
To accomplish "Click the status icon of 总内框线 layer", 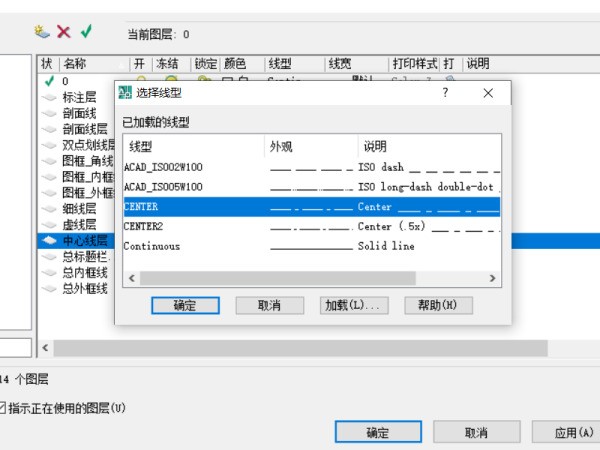I will click(x=49, y=272).
